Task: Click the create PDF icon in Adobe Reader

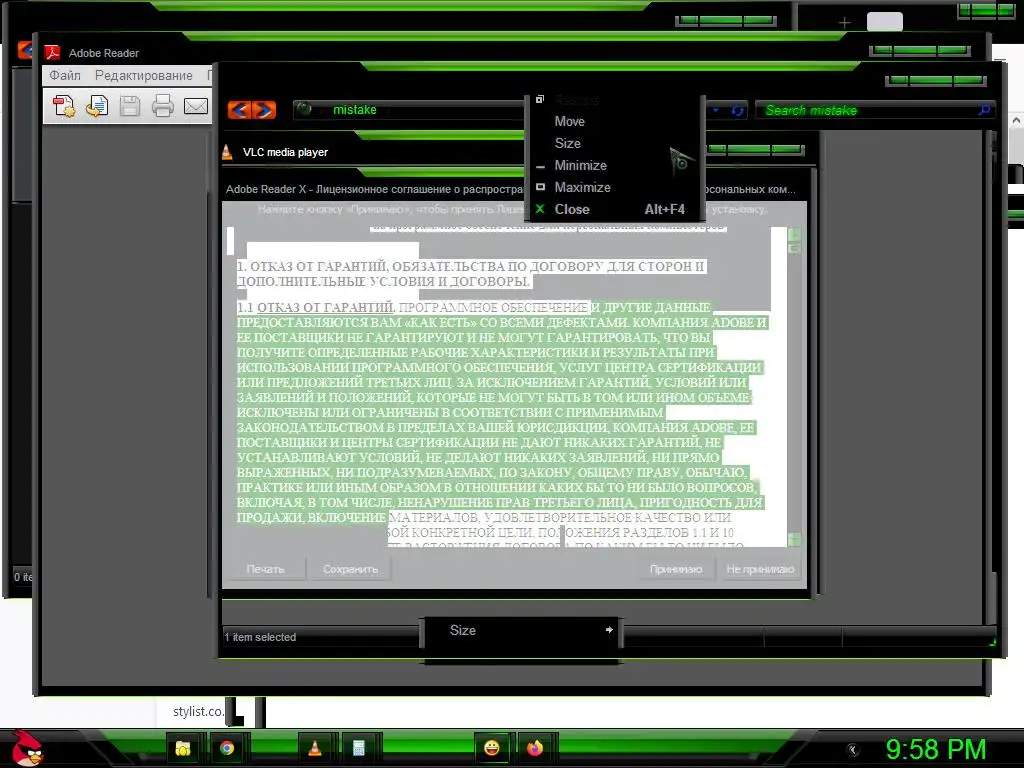Action: (64, 106)
